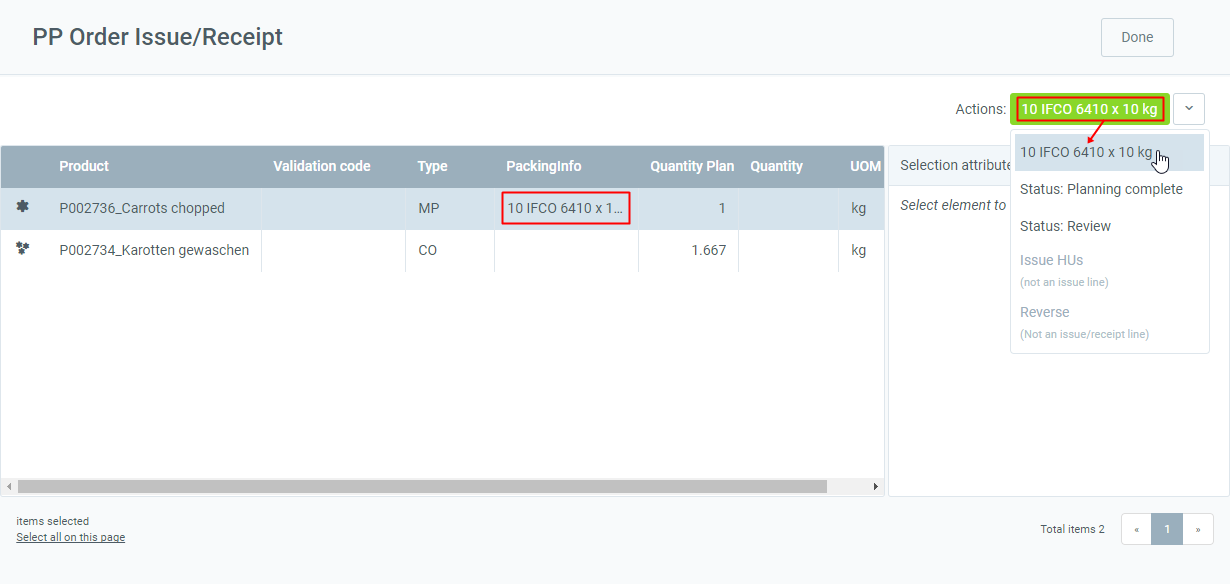1230x584 pixels.
Task: Select 10 IFCO 6410 x 10 kg menu entry
Action: [1109, 152]
